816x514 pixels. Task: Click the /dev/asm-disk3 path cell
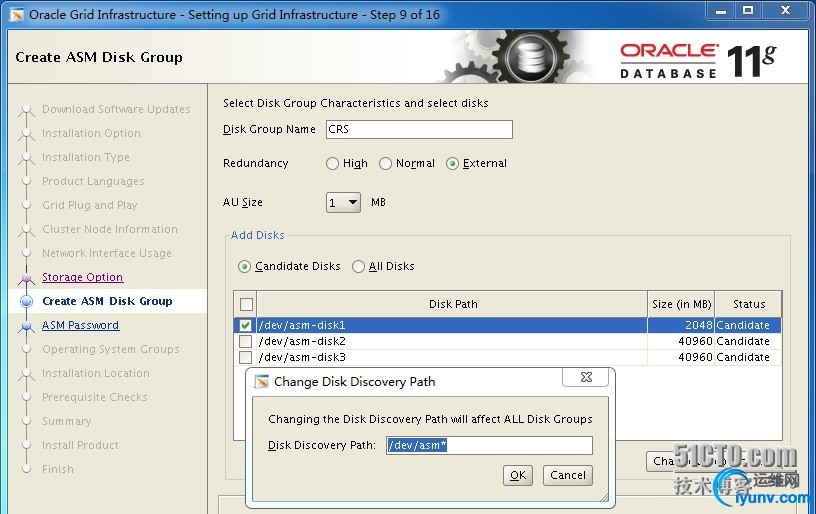[x=452, y=357]
